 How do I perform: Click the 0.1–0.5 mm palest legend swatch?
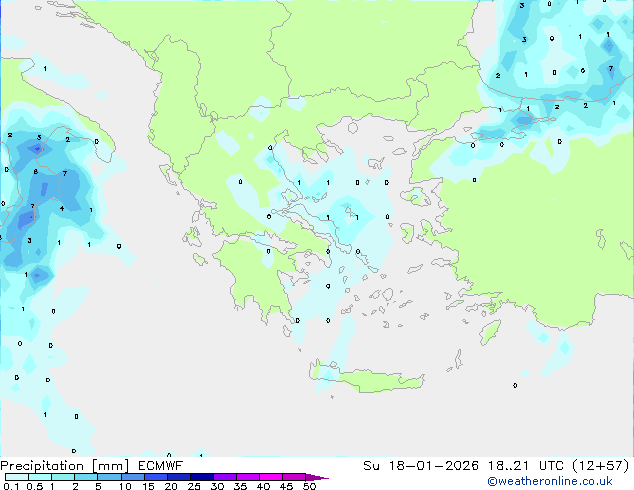click(x=17, y=477)
